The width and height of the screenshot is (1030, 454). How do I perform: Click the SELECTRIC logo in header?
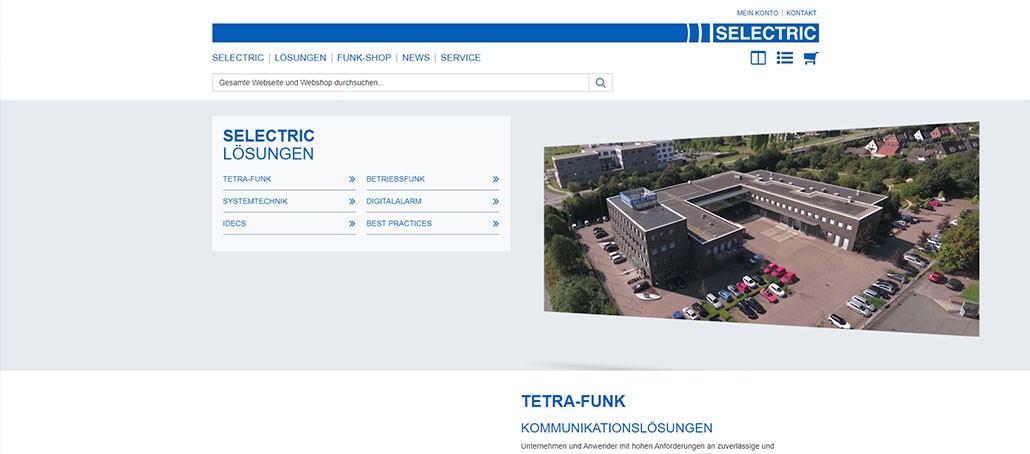click(766, 33)
